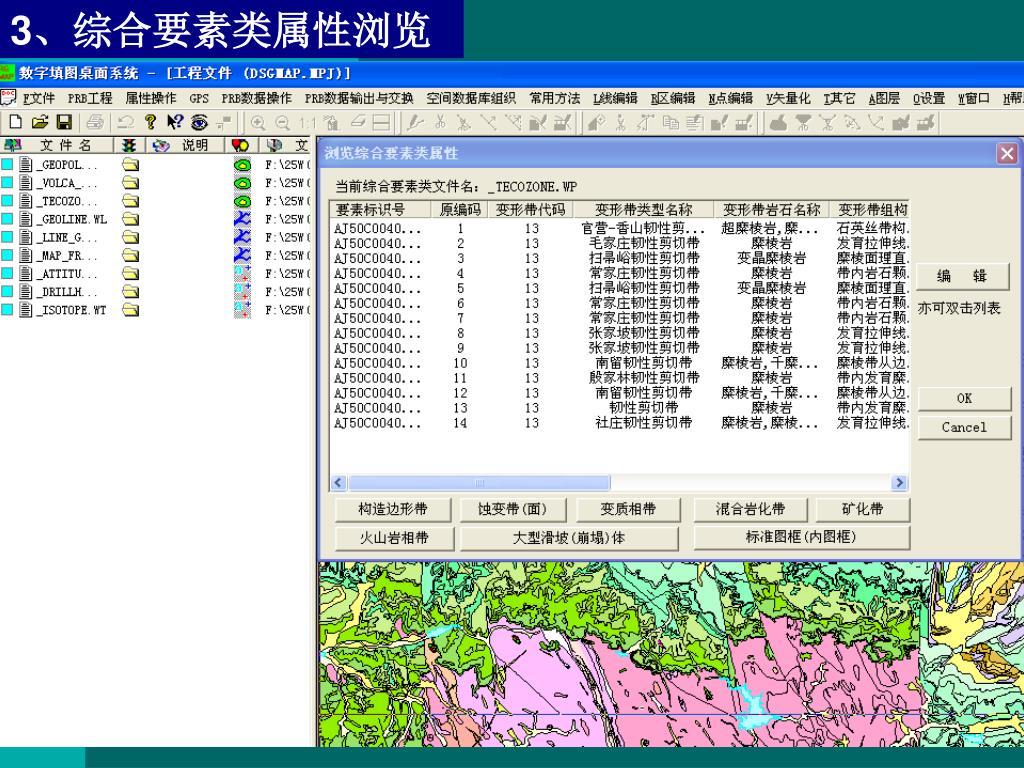1024x768 pixels.
Task: Click the application DOC icon in menu bar
Action: [8, 97]
